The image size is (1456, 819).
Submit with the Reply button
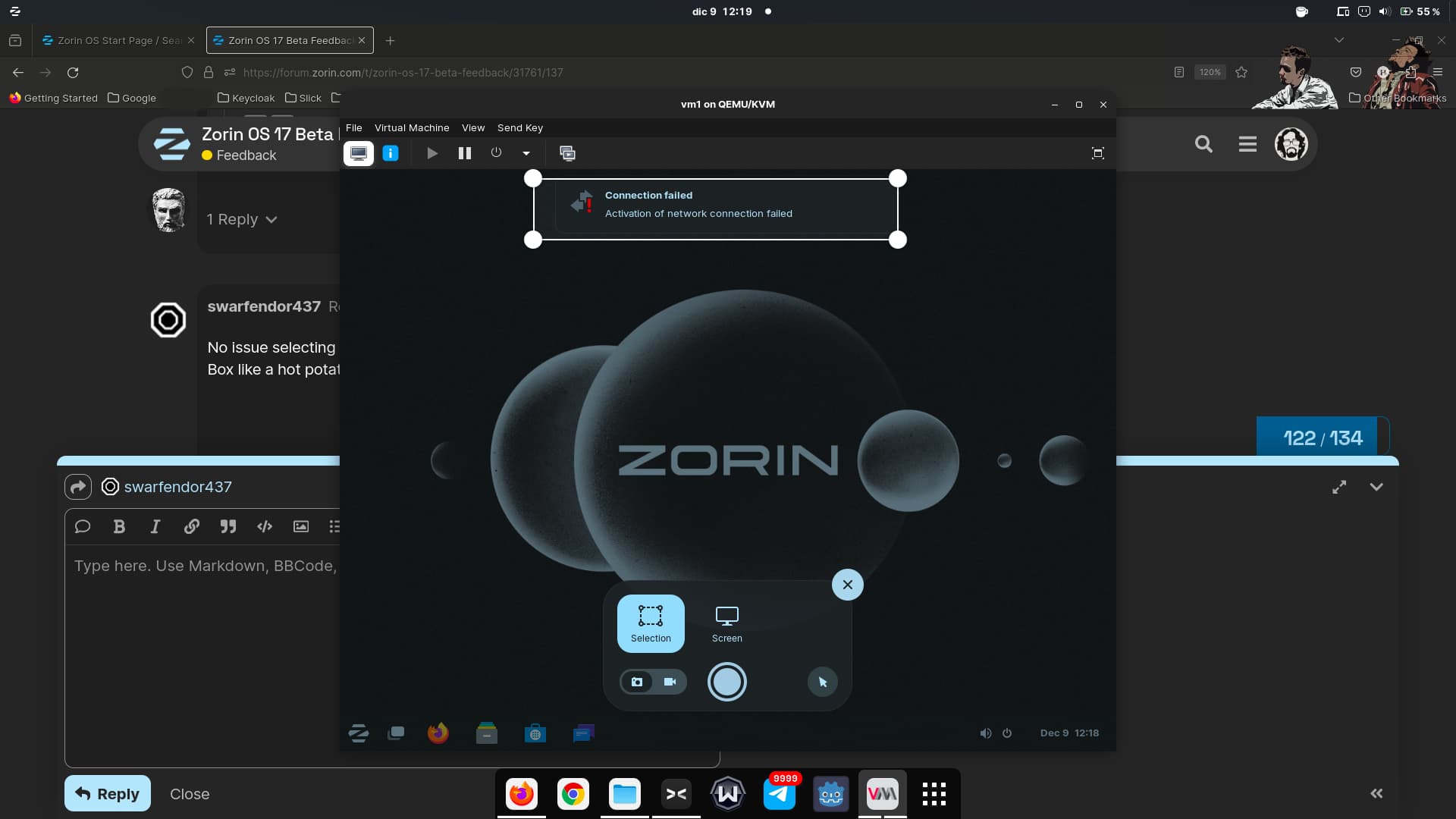[108, 793]
